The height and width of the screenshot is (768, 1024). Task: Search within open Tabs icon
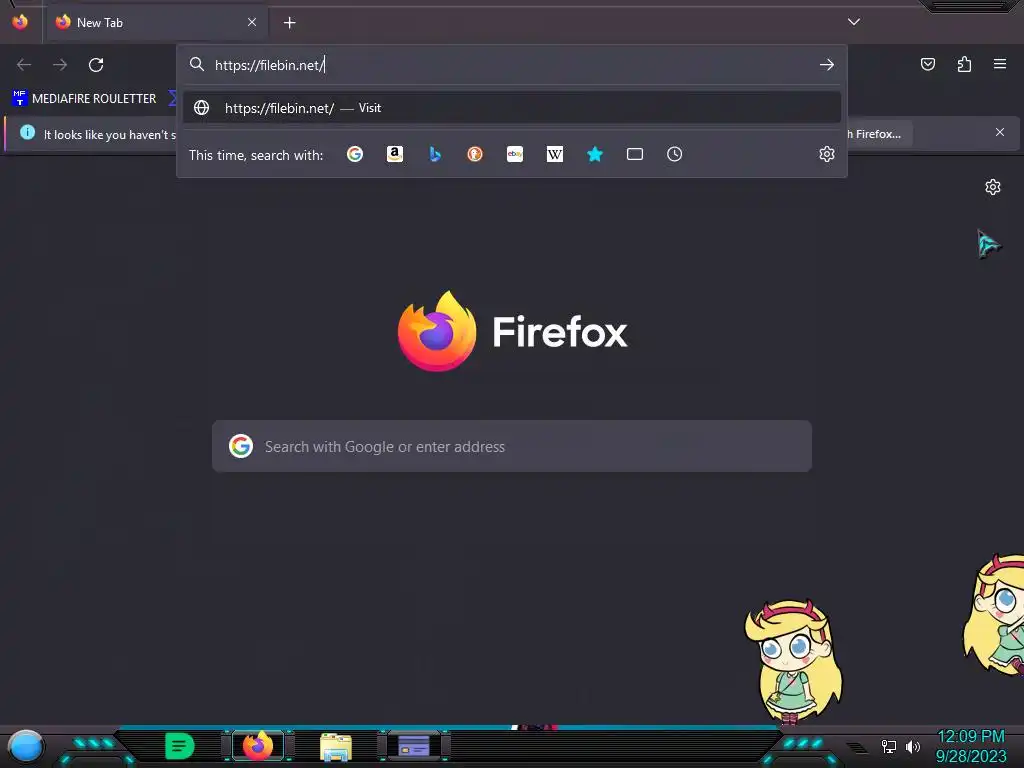tap(635, 154)
